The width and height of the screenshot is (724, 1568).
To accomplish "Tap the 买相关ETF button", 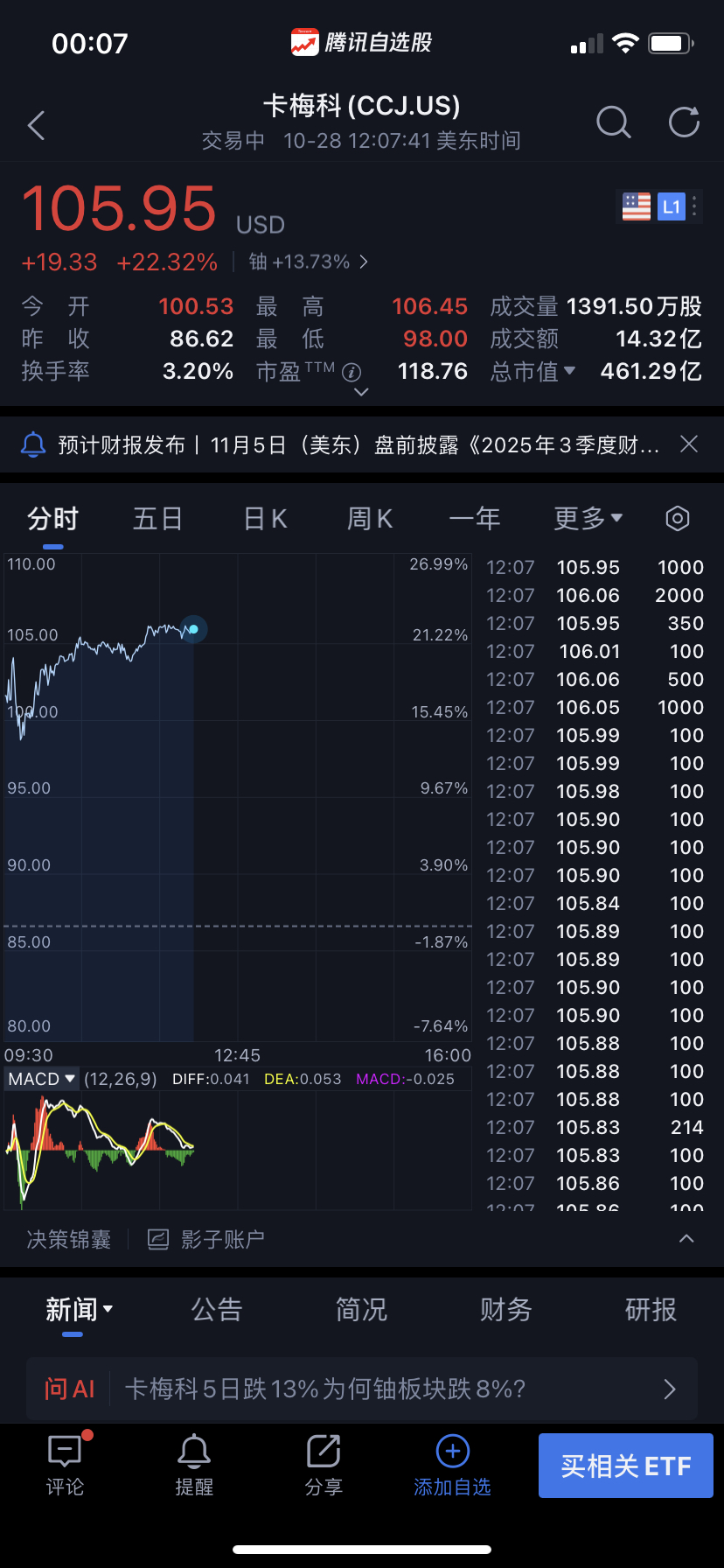I will [625, 1466].
